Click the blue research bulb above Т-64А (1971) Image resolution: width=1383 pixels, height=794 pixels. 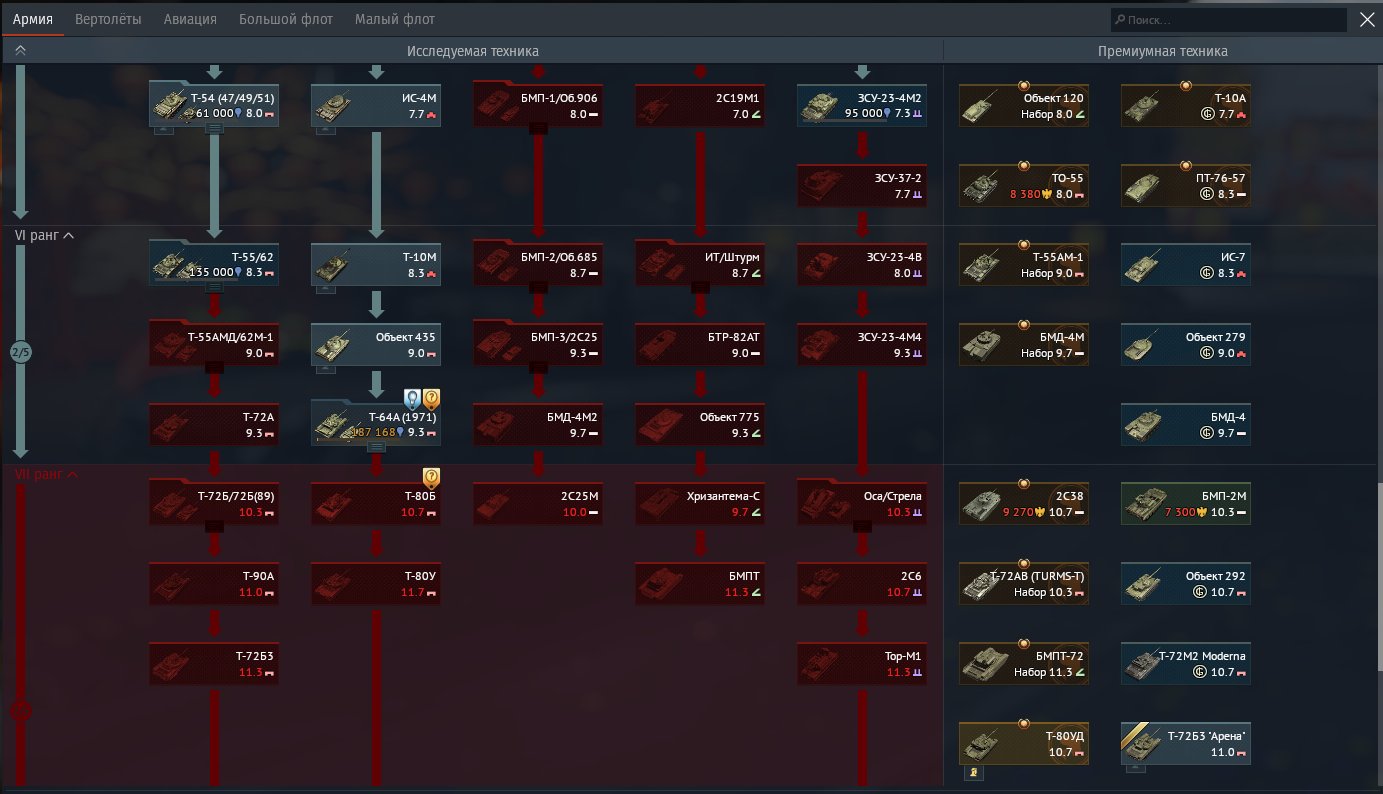coord(411,400)
